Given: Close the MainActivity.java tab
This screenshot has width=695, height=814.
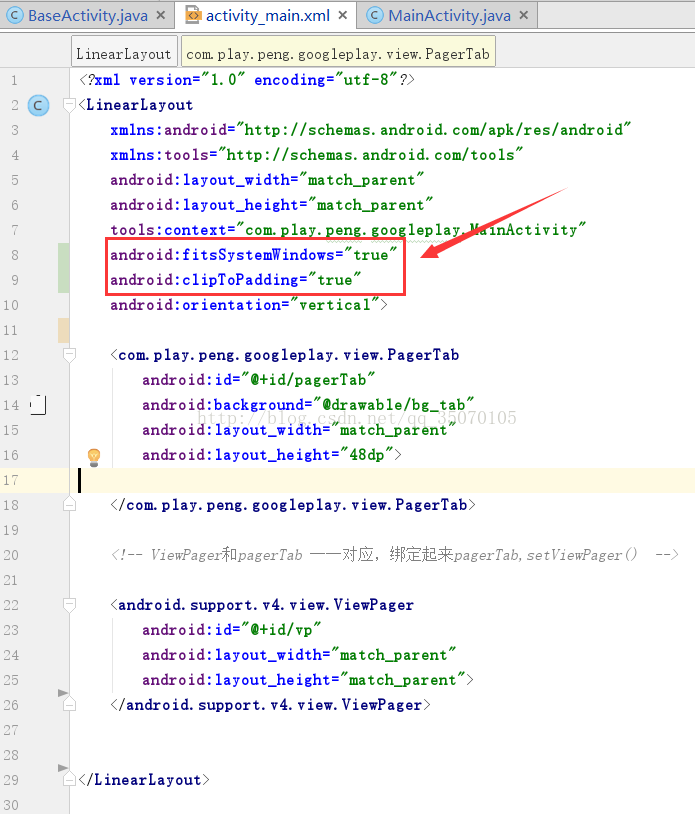Looking at the screenshot, I should click(524, 16).
